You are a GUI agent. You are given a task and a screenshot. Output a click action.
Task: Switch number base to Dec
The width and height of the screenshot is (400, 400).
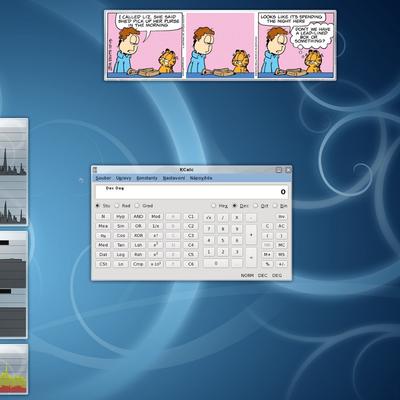[x=241, y=206]
